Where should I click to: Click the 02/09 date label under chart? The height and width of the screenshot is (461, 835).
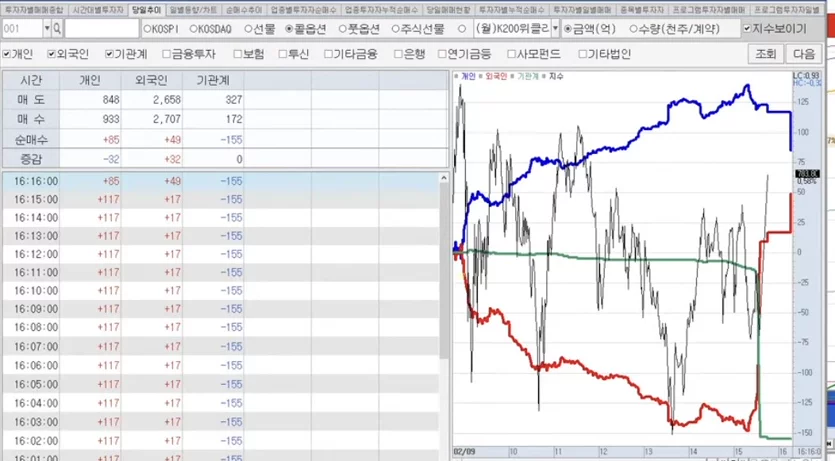[463, 451]
